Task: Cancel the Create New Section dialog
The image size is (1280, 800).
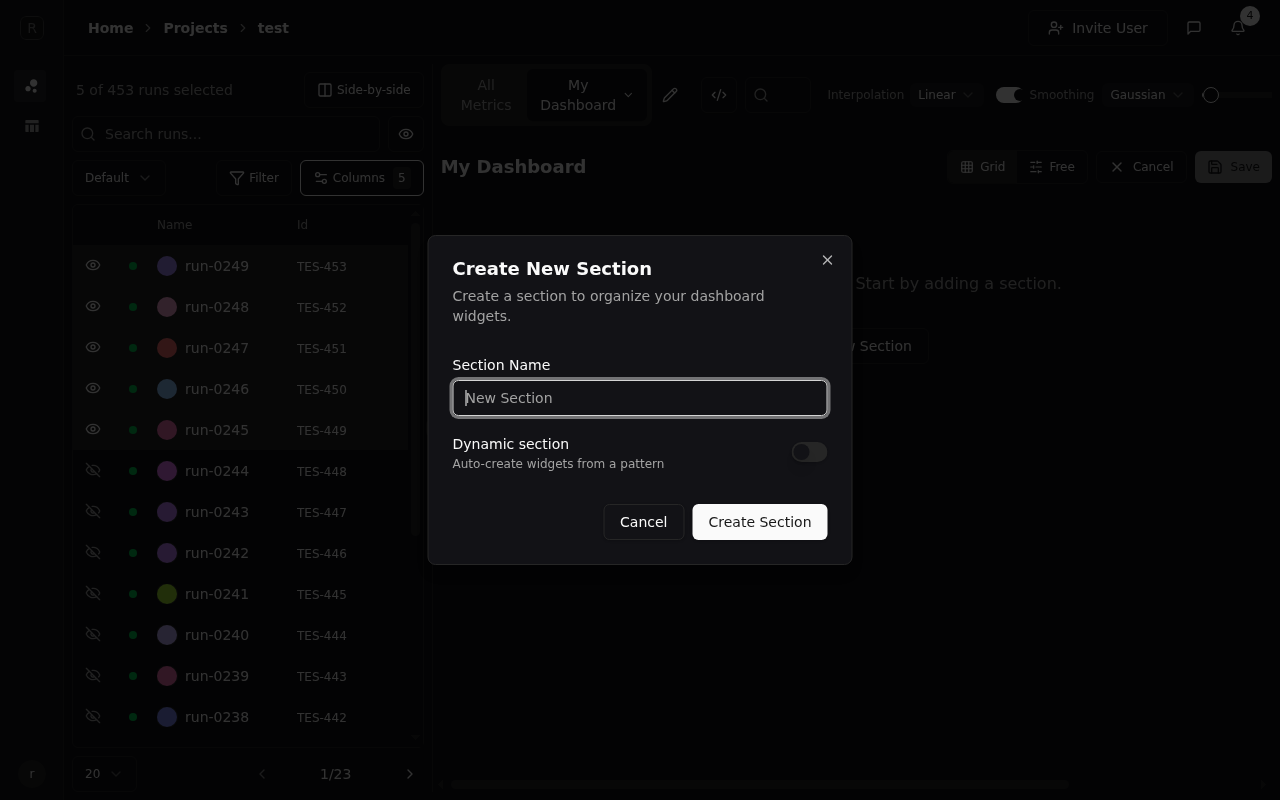Action: click(x=643, y=521)
